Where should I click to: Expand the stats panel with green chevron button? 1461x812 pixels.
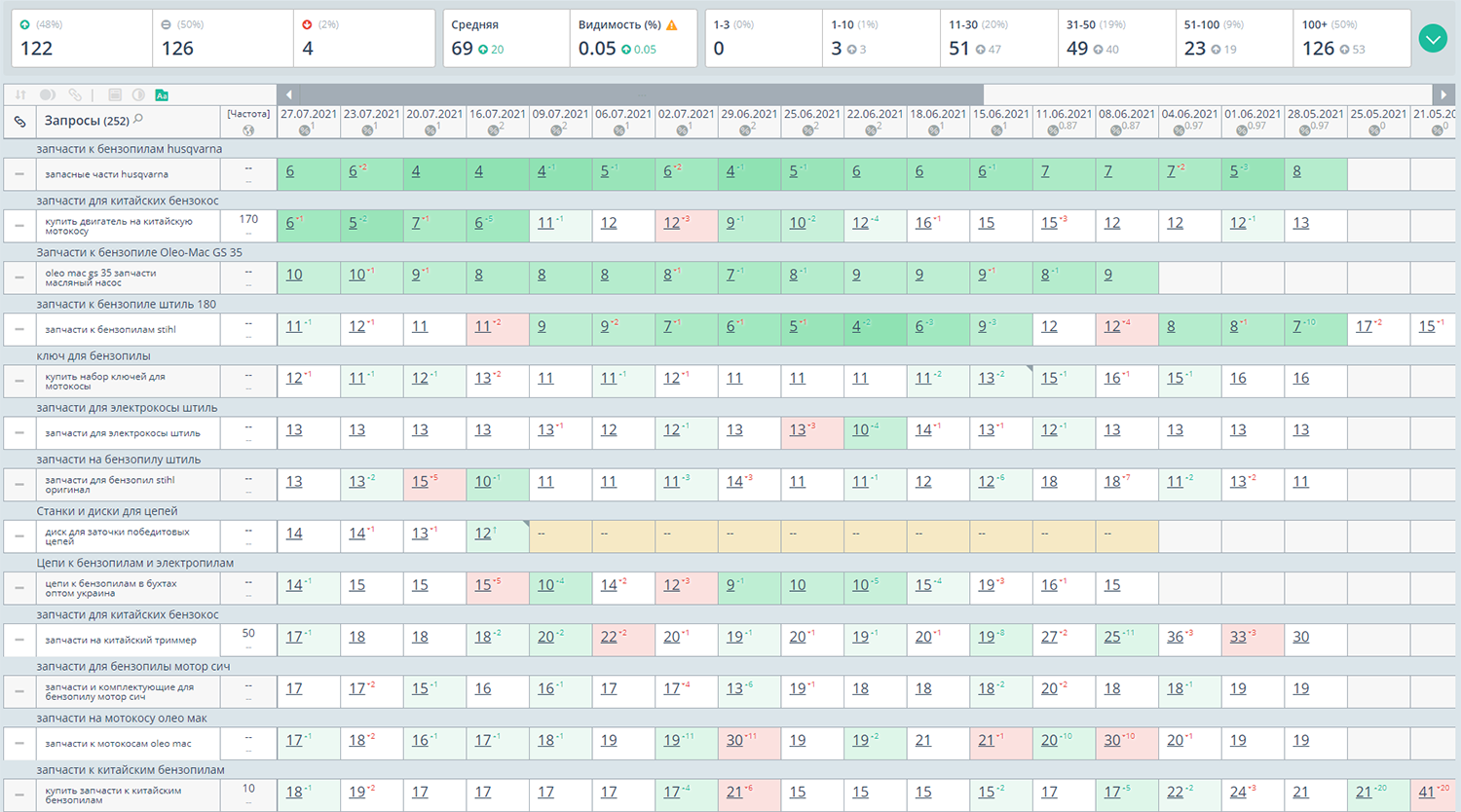(1433, 39)
